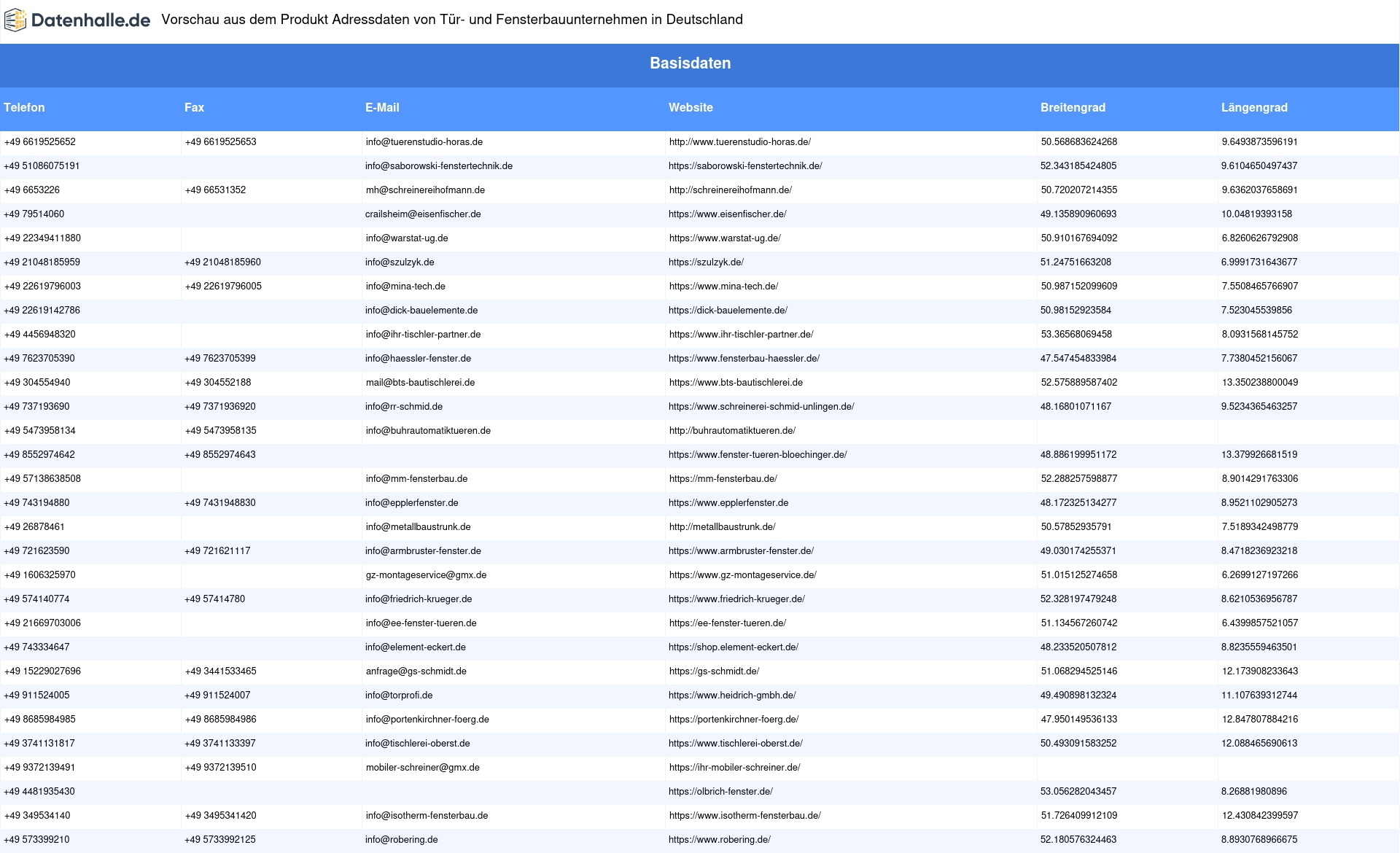Select email info@mm-fensterbau.de
Image resolution: width=1400 pixels, height=853 pixels.
pos(416,479)
